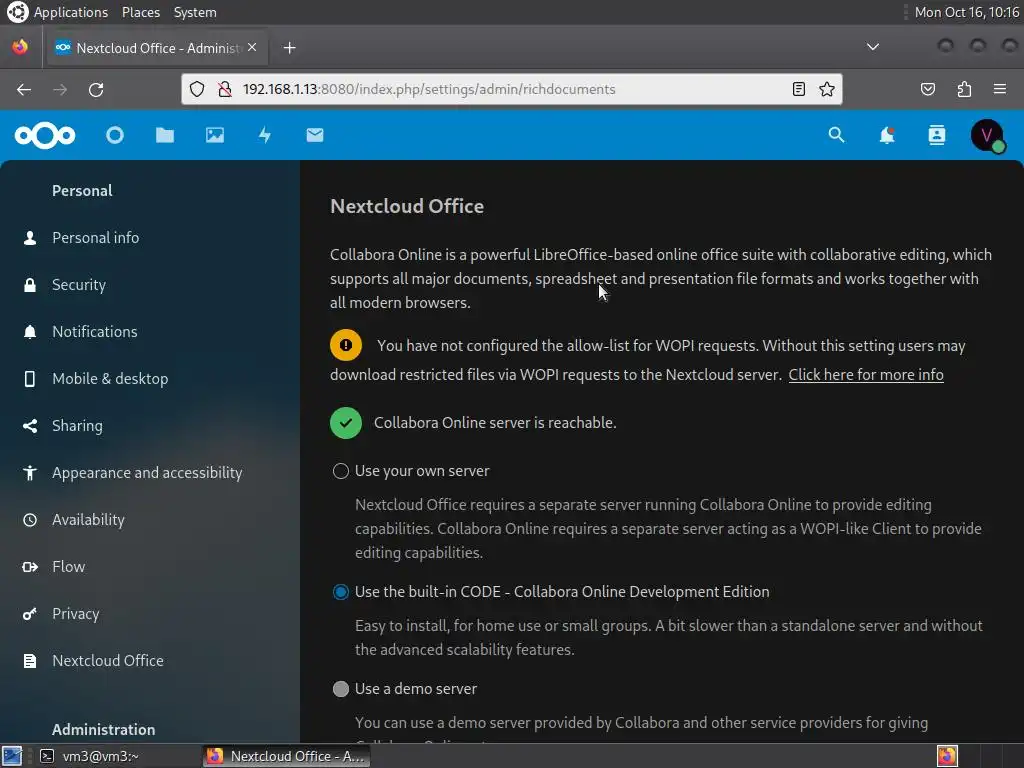Open the Photos icon in header
This screenshot has height=768, width=1024.
[215, 135]
